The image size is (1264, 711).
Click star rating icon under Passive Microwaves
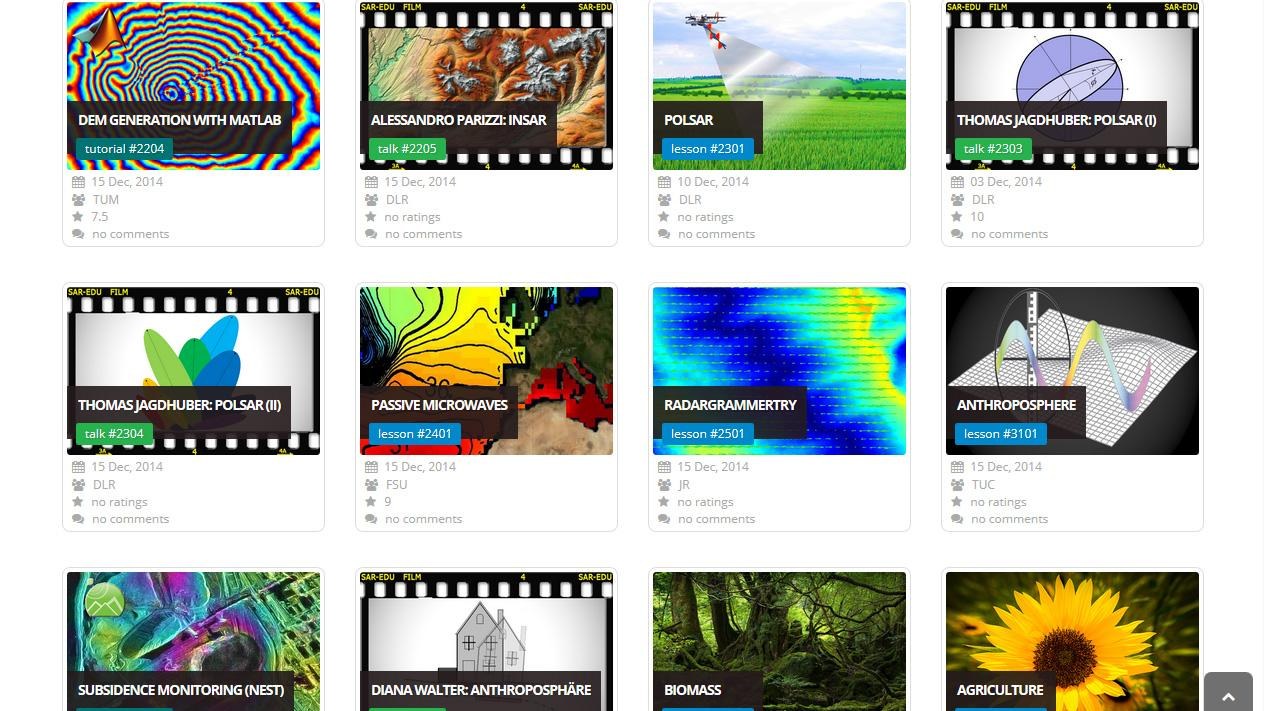[x=371, y=502]
